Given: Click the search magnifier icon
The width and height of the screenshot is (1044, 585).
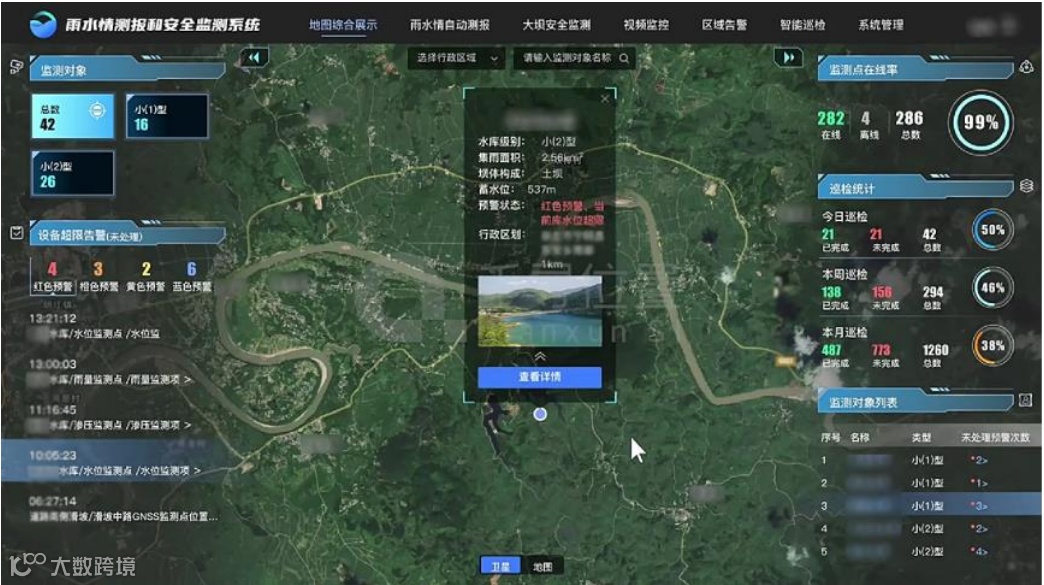Looking at the screenshot, I should [624, 59].
